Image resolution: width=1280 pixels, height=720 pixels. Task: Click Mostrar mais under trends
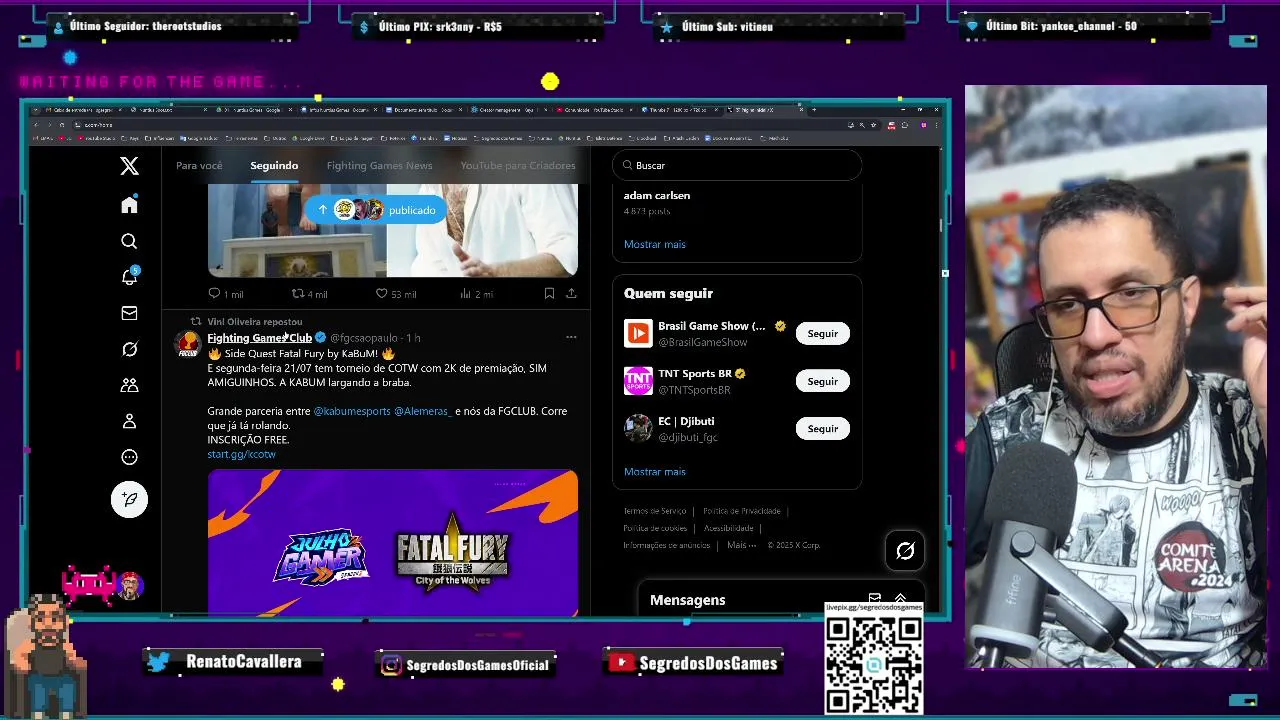pyautogui.click(x=655, y=244)
